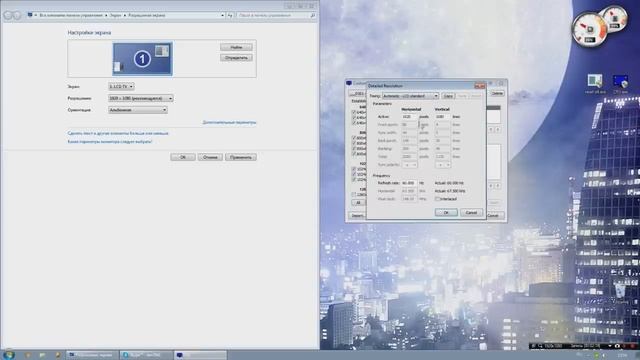The image size is (640, 360).
Task: Click Cancel in the Detailed Resolution dialog
Action: pos(471,213)
